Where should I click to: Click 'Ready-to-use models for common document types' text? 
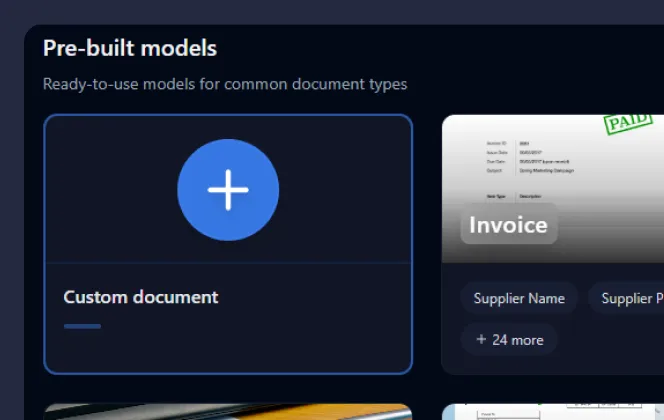[x=225, y=84]
